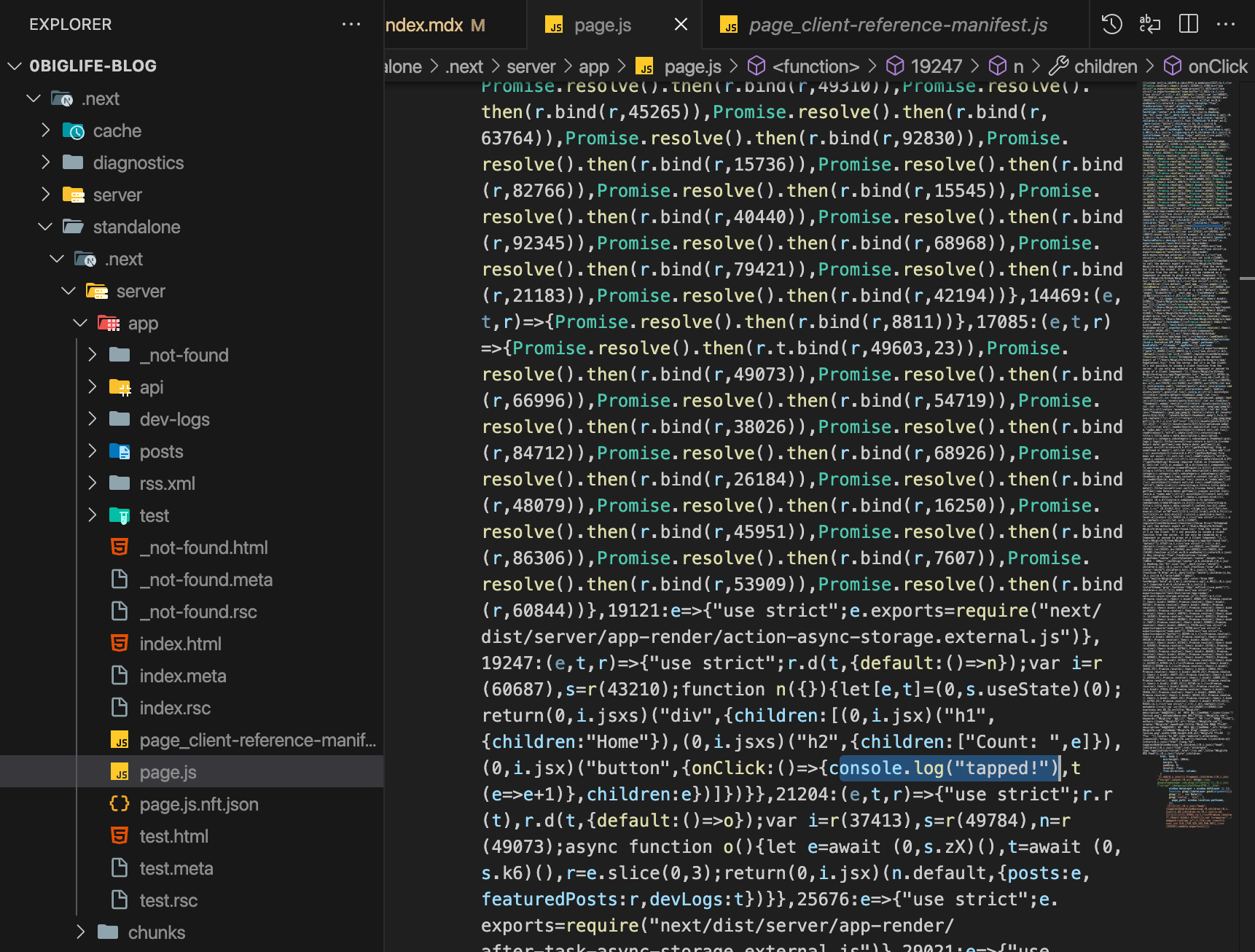Collapse the OBIGLIFE-BLOG root folder
Screen dimensions: 1255x952
14,66
